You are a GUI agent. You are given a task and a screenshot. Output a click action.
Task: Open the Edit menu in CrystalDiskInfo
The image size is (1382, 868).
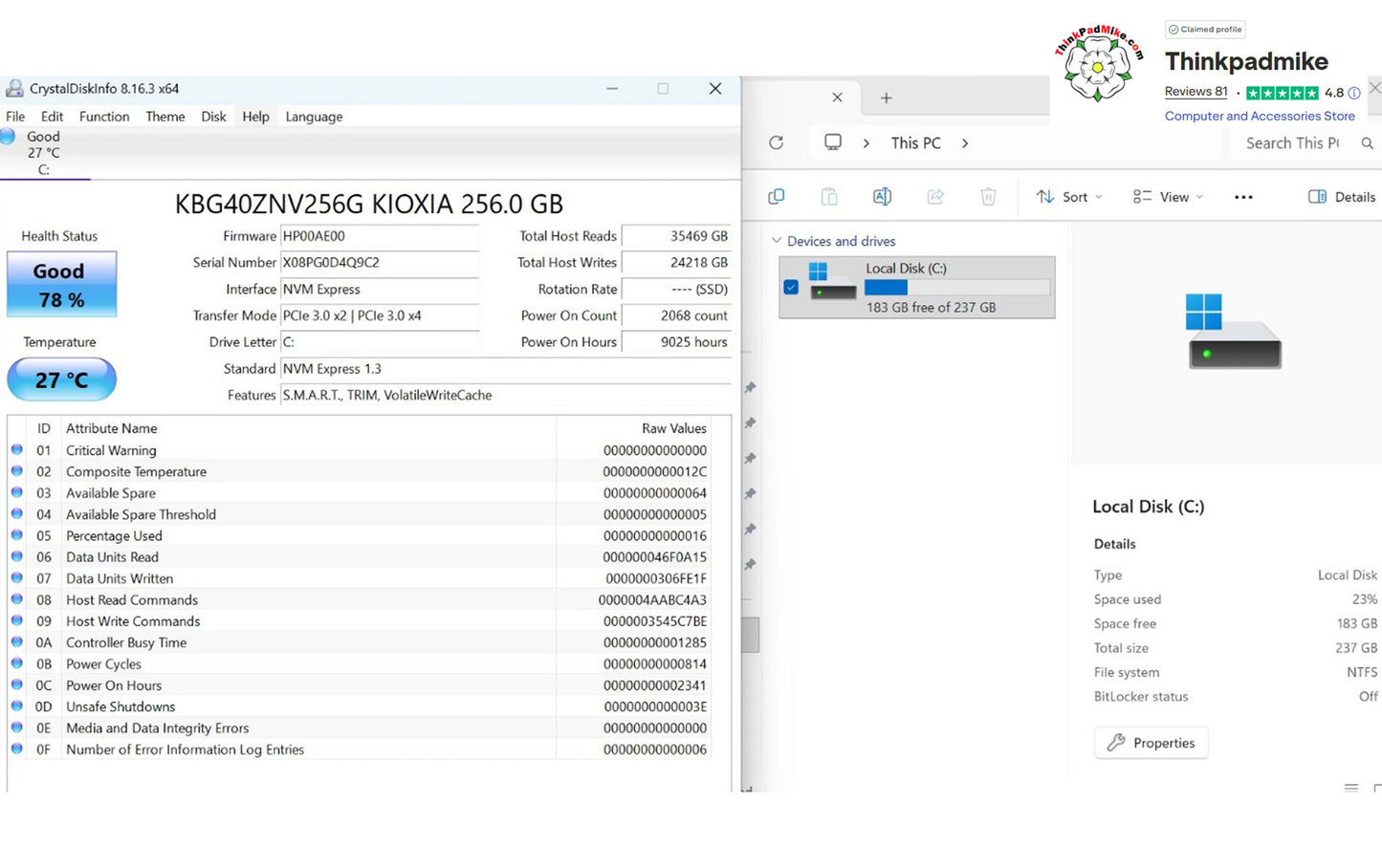click(53, 117)
